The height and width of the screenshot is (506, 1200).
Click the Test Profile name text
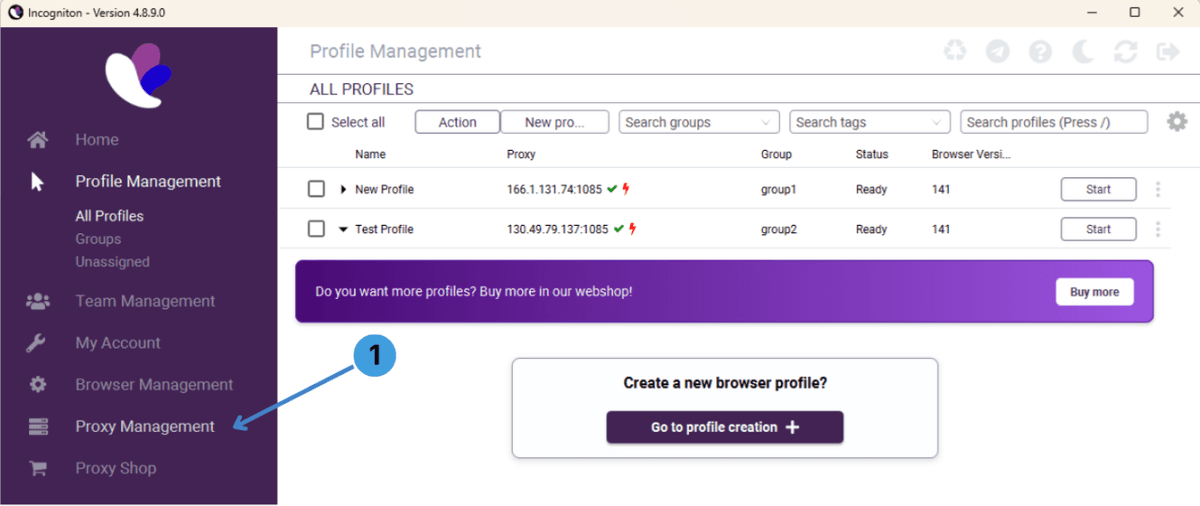pos(384,229)
